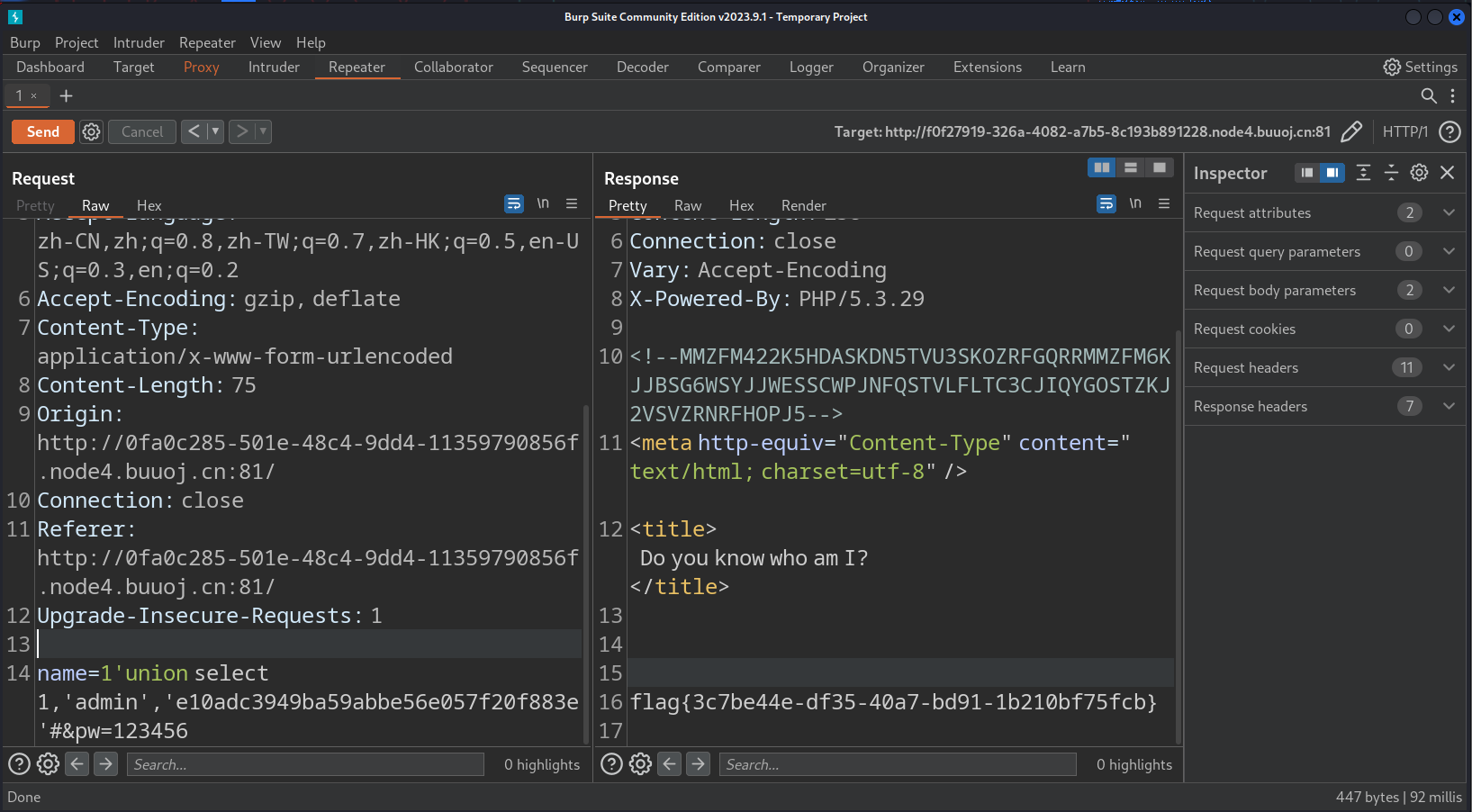Jump to previous Response search match

[x=670, y=764]
